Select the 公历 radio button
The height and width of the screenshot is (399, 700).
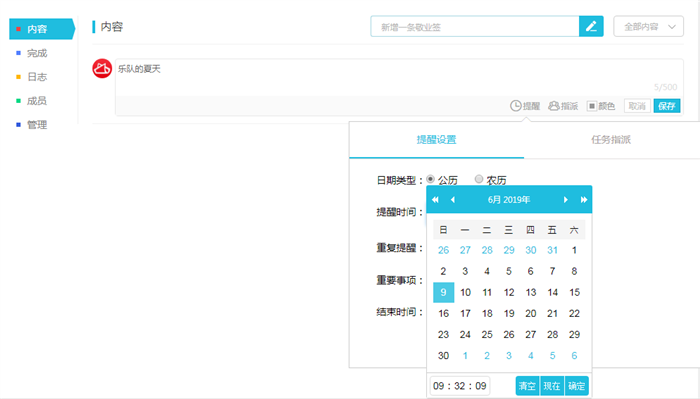tap(430, 179)
